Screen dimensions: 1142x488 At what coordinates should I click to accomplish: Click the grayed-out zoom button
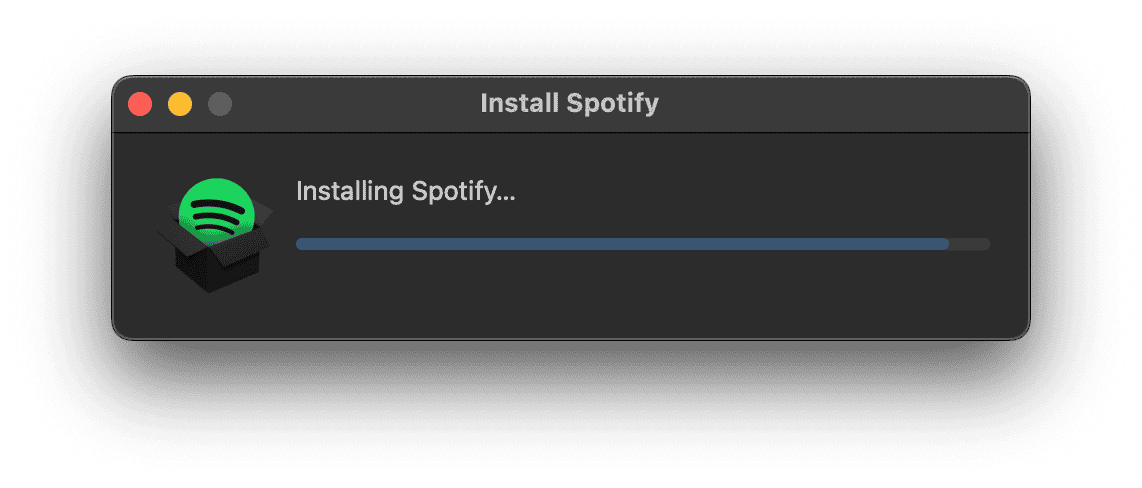pos(220,103)
